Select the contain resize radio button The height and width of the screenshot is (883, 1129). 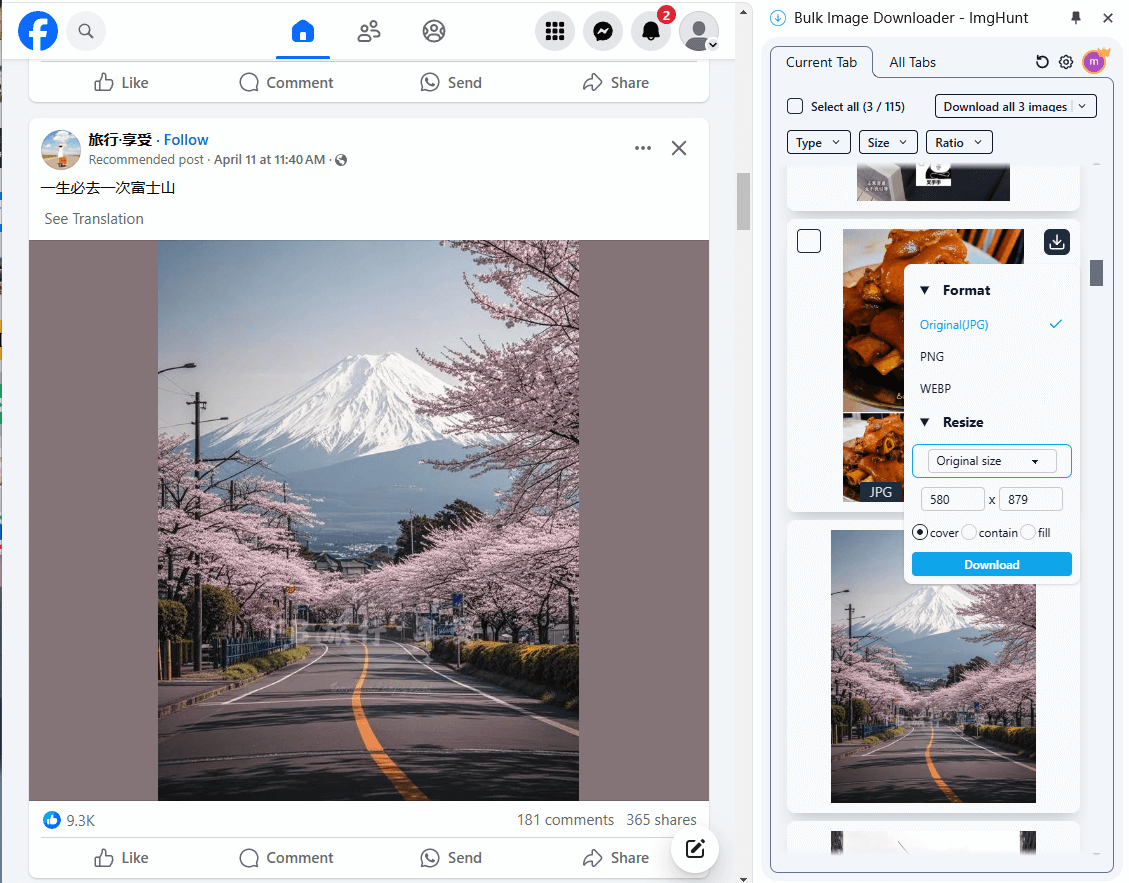(967, 532)
